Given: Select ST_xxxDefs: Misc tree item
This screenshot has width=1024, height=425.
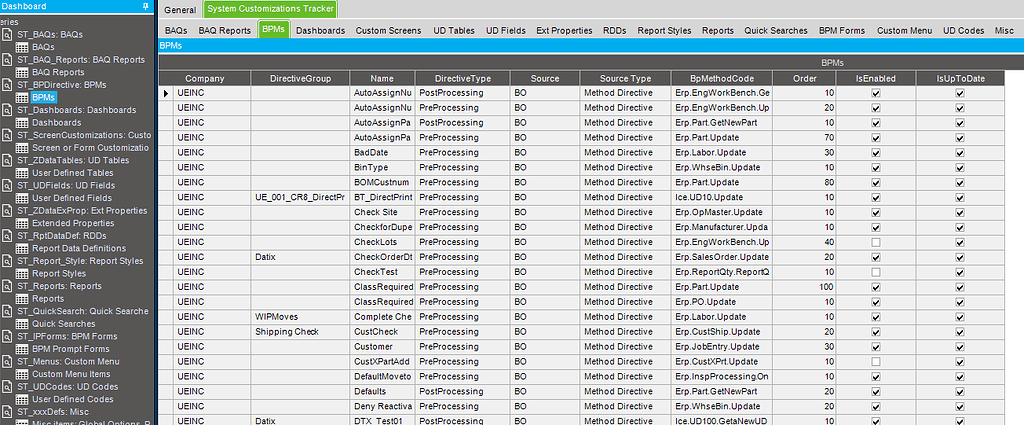Looking at the screenshot, I should click(54, 412).
